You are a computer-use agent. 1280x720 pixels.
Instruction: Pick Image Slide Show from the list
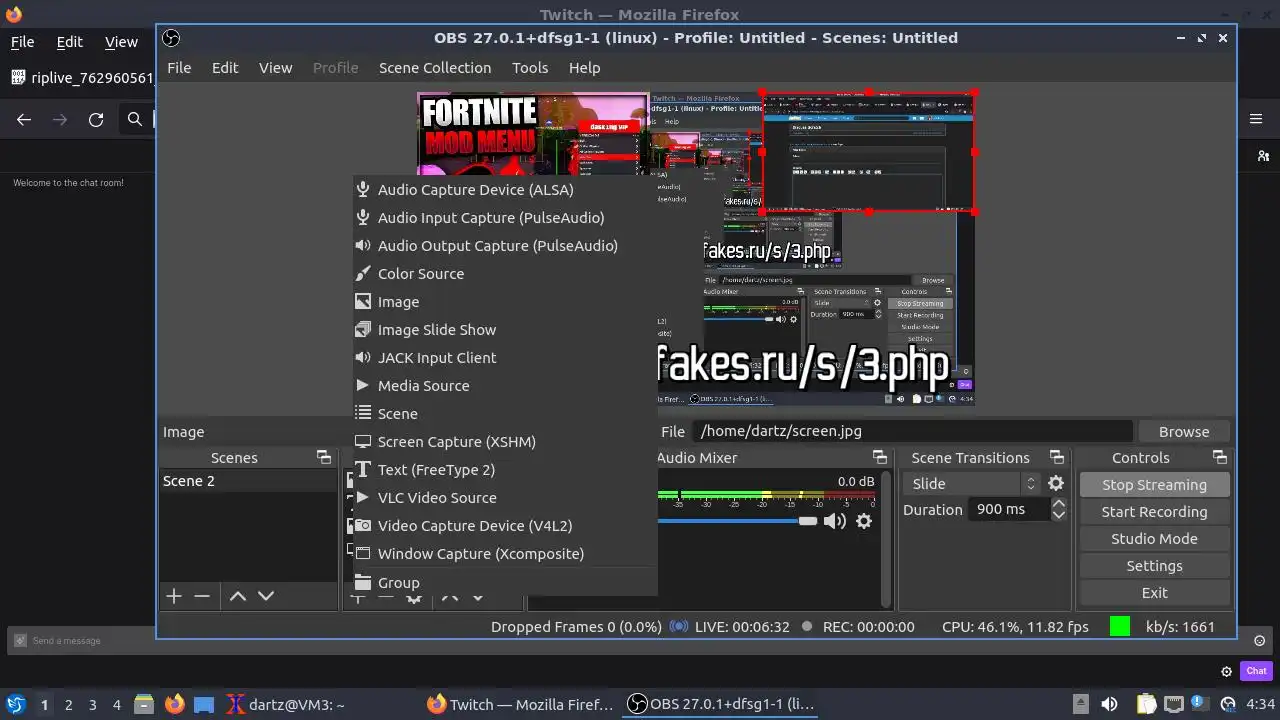click(505, 330)
